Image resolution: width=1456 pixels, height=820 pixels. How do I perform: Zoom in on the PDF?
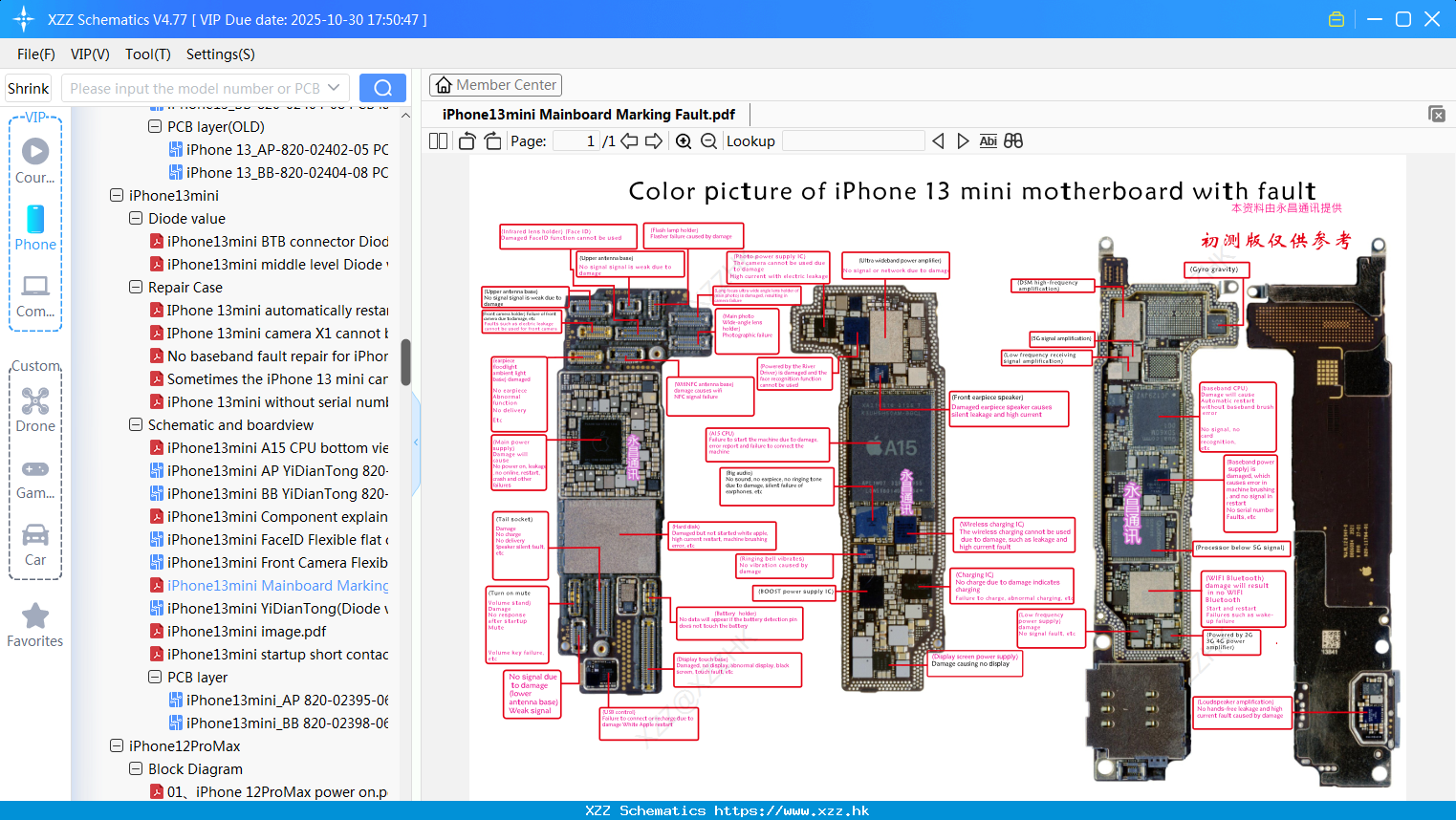(684, 140)
